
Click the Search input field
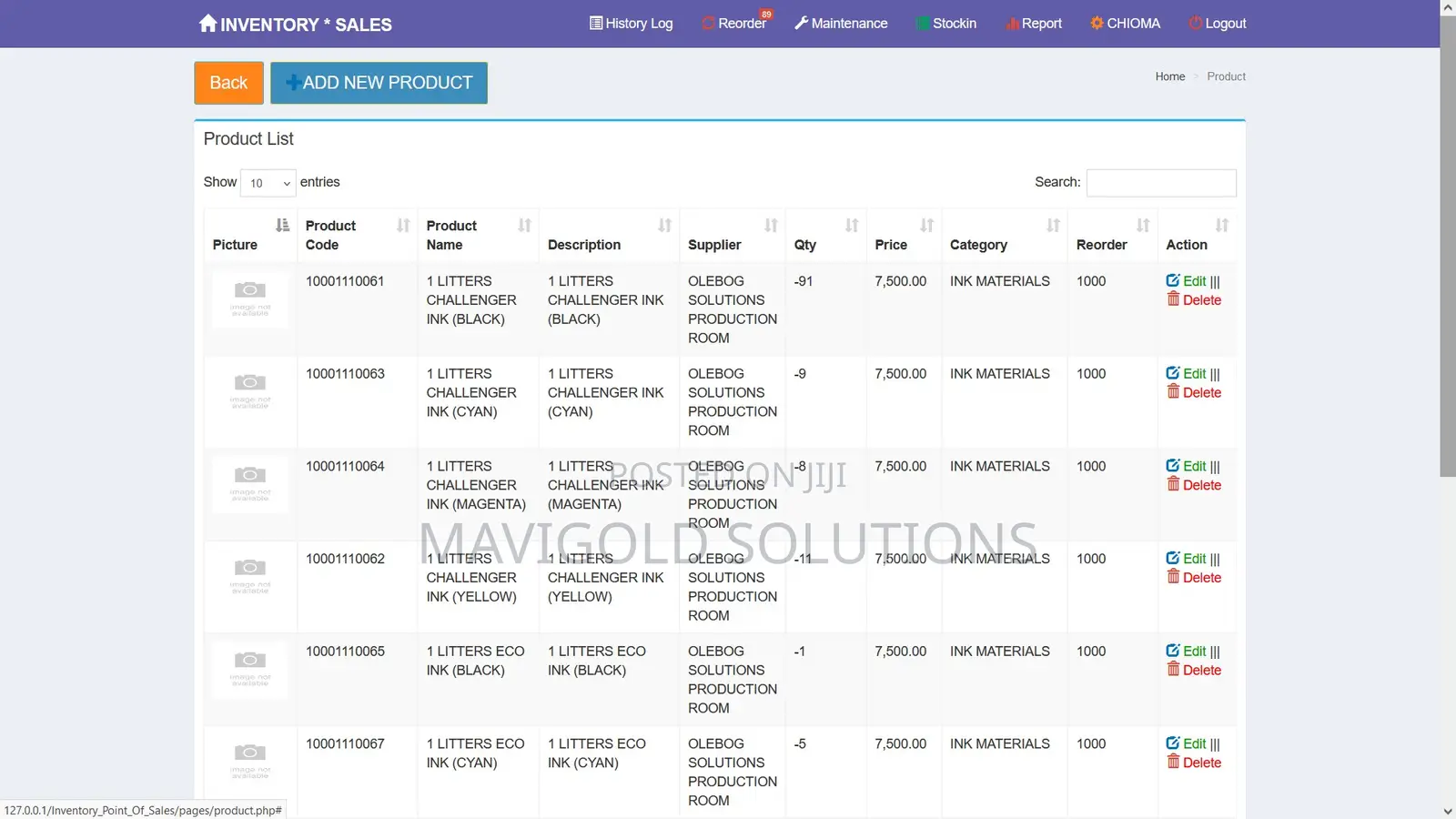1161,183
